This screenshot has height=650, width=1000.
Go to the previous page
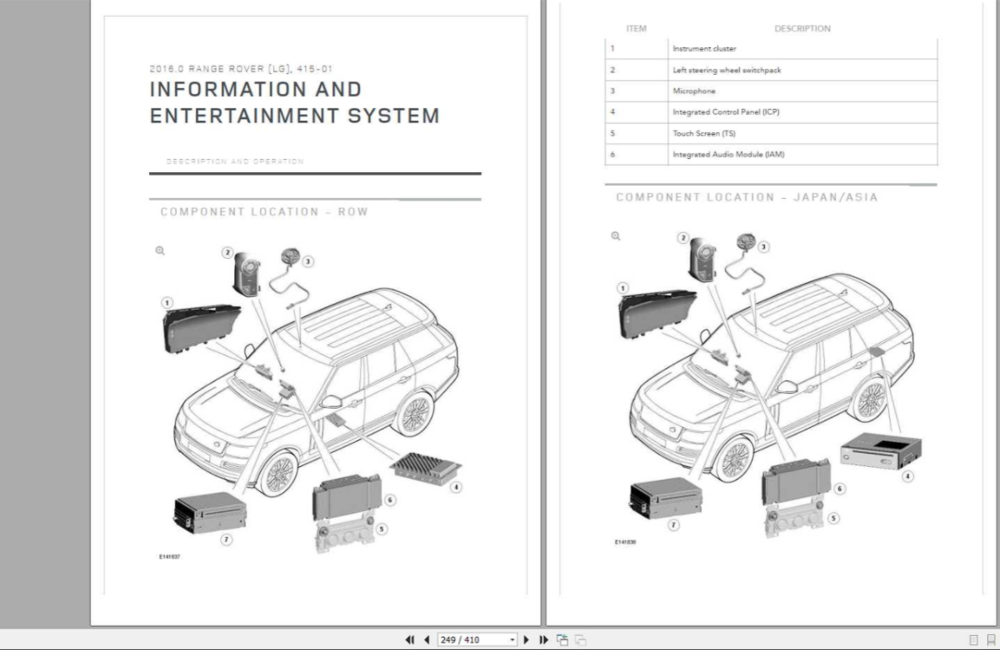tap(427, 640)
